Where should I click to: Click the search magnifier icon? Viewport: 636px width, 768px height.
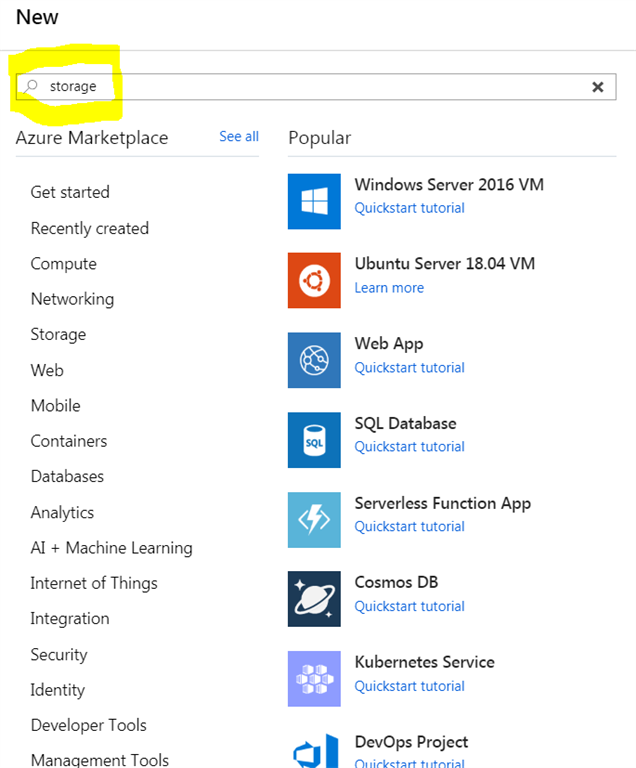[30, 87]
